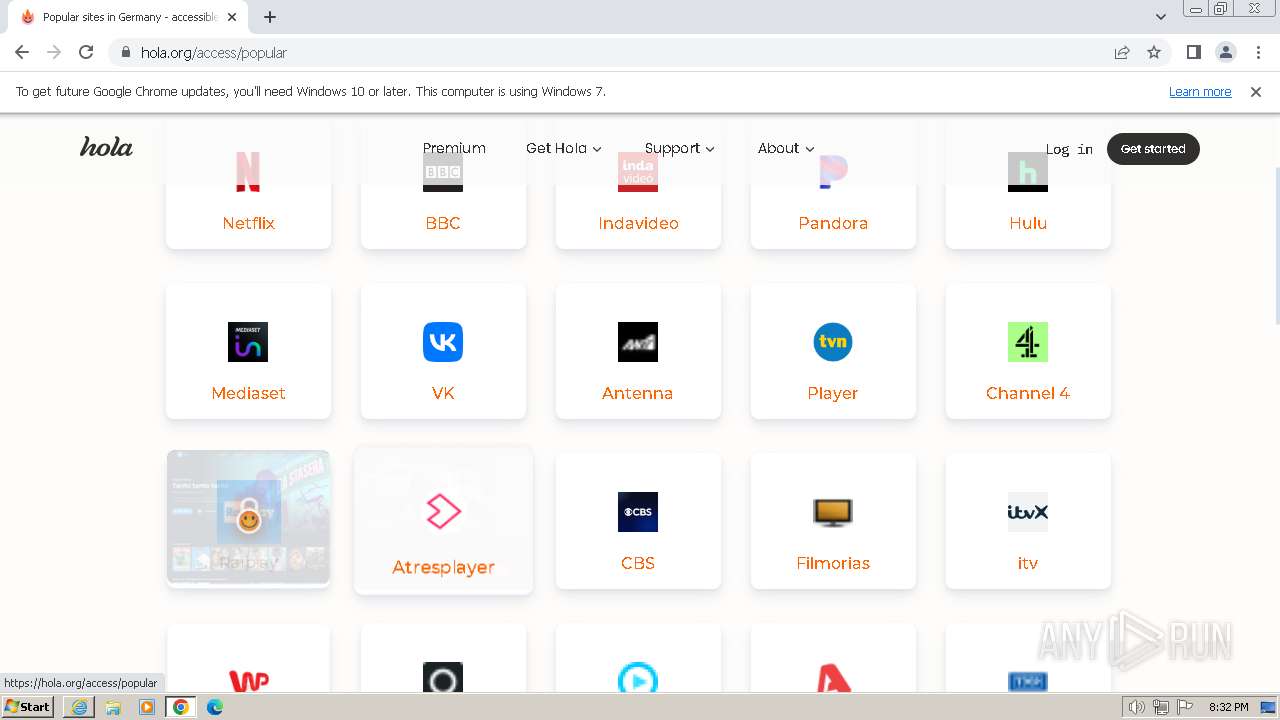Open the tab search chevron
The height and width of the screenshot is (720, 1280).
click(x=1160, y=17)
